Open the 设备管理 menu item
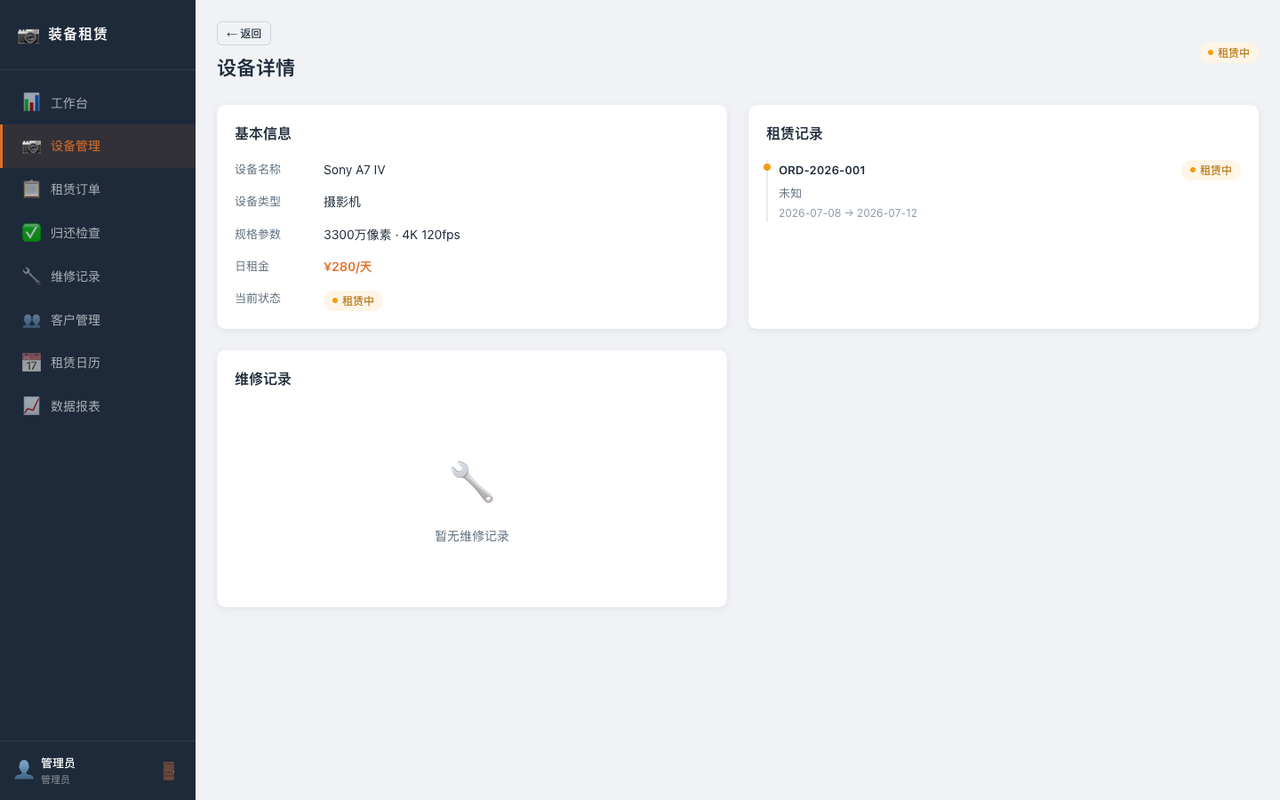 pyautogui.click(x=98, y=146)
